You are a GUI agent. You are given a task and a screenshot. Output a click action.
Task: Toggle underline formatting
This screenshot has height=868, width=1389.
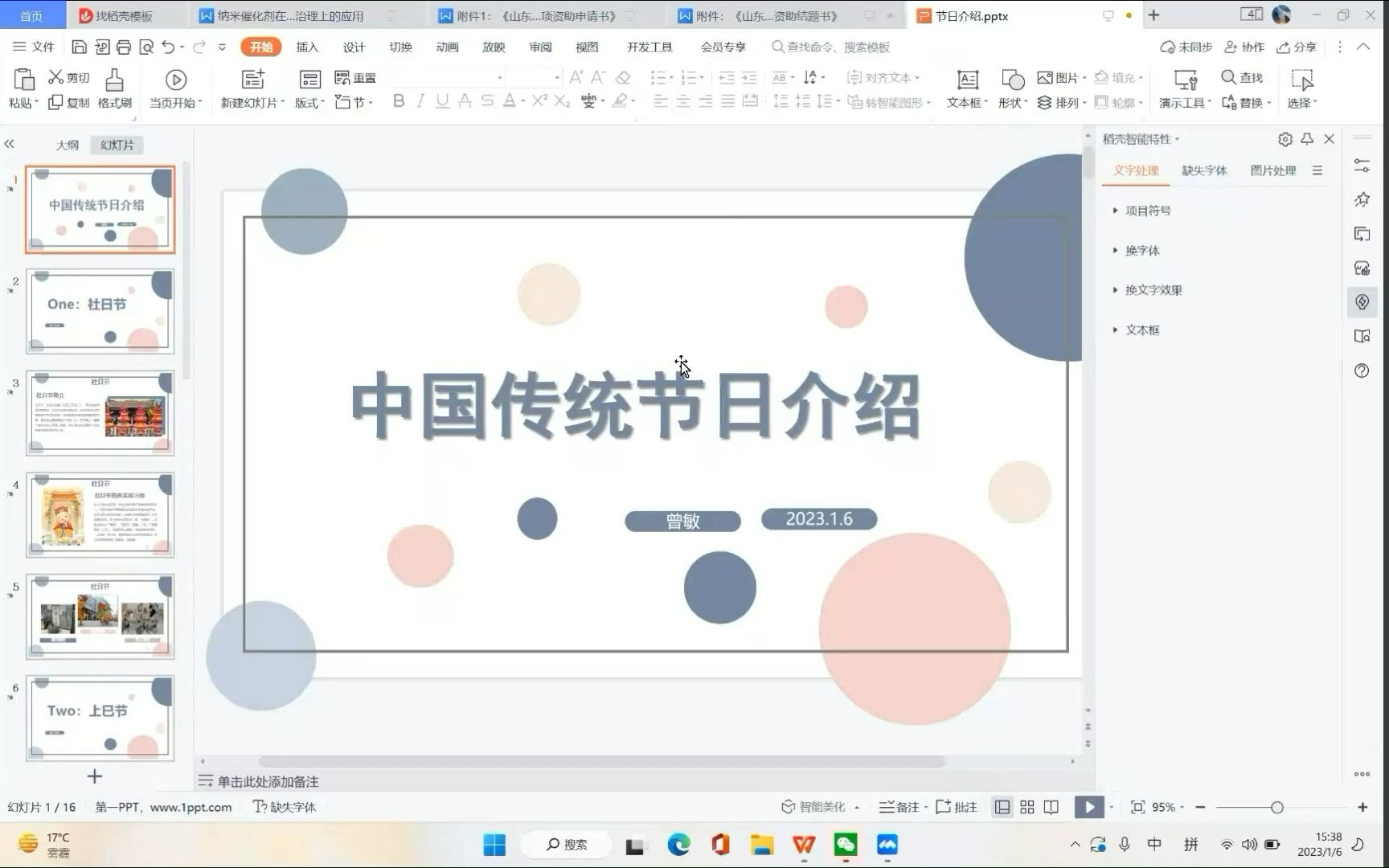(441, 100)
